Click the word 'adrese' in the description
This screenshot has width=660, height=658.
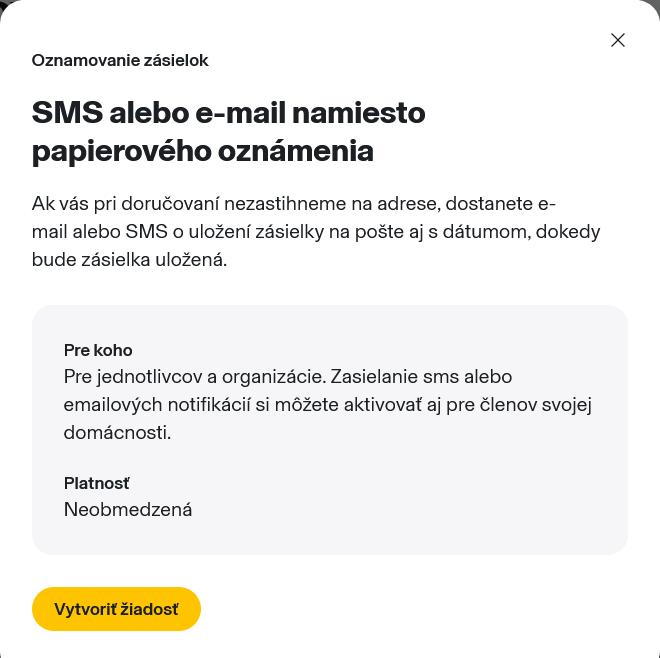406,204
